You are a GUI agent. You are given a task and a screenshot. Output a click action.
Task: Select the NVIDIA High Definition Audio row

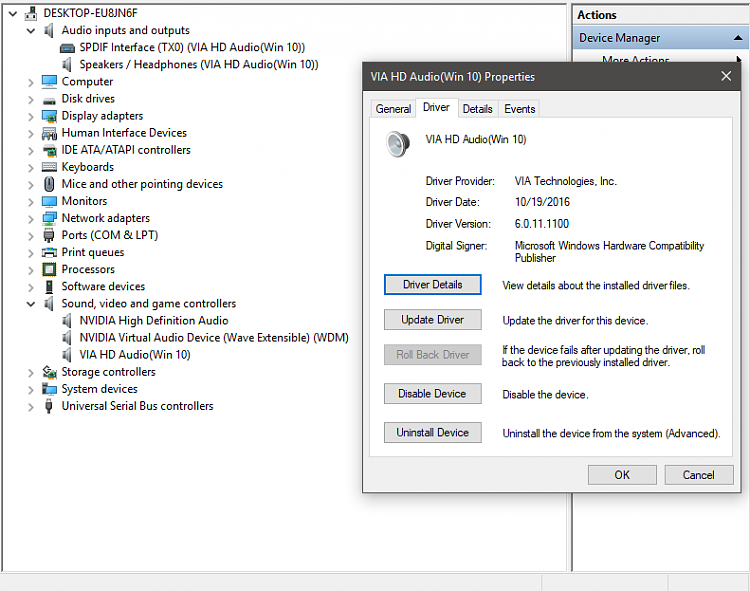click(154, 321)
